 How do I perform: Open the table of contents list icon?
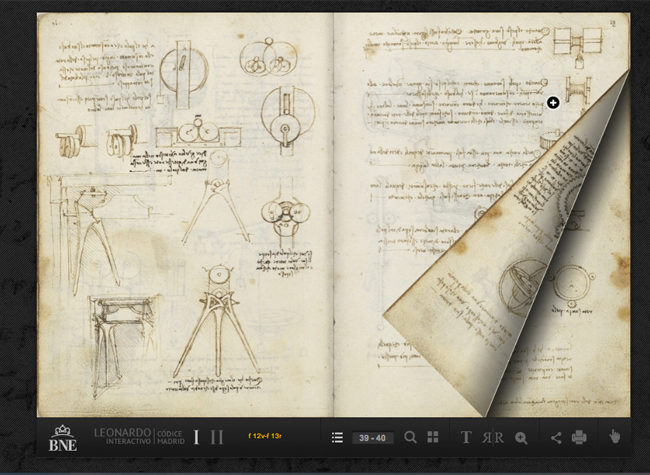[337, 438]
